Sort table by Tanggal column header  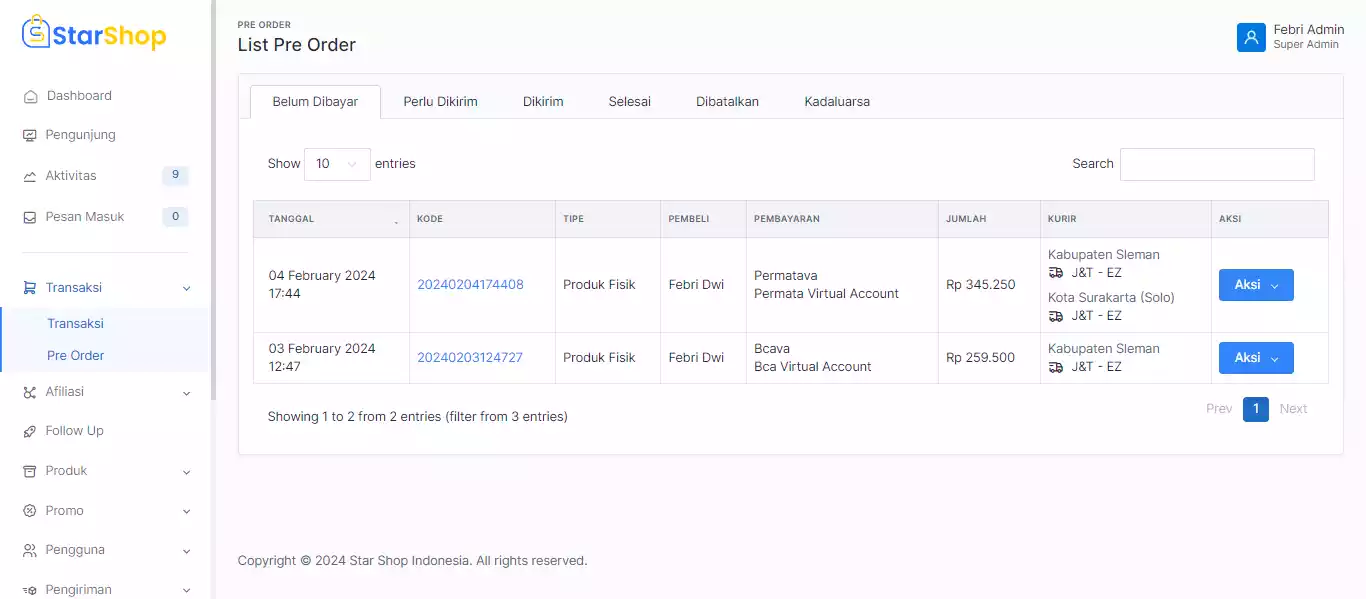tap(331, 219)
